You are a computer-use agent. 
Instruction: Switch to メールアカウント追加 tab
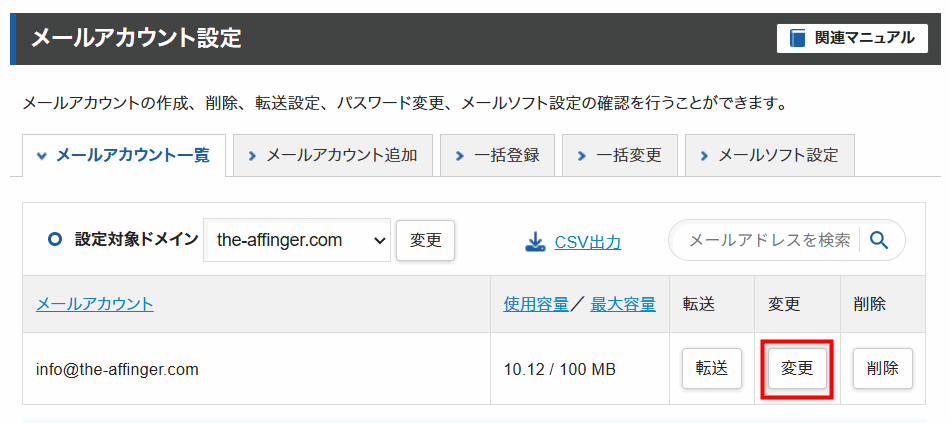click(333, 156)
